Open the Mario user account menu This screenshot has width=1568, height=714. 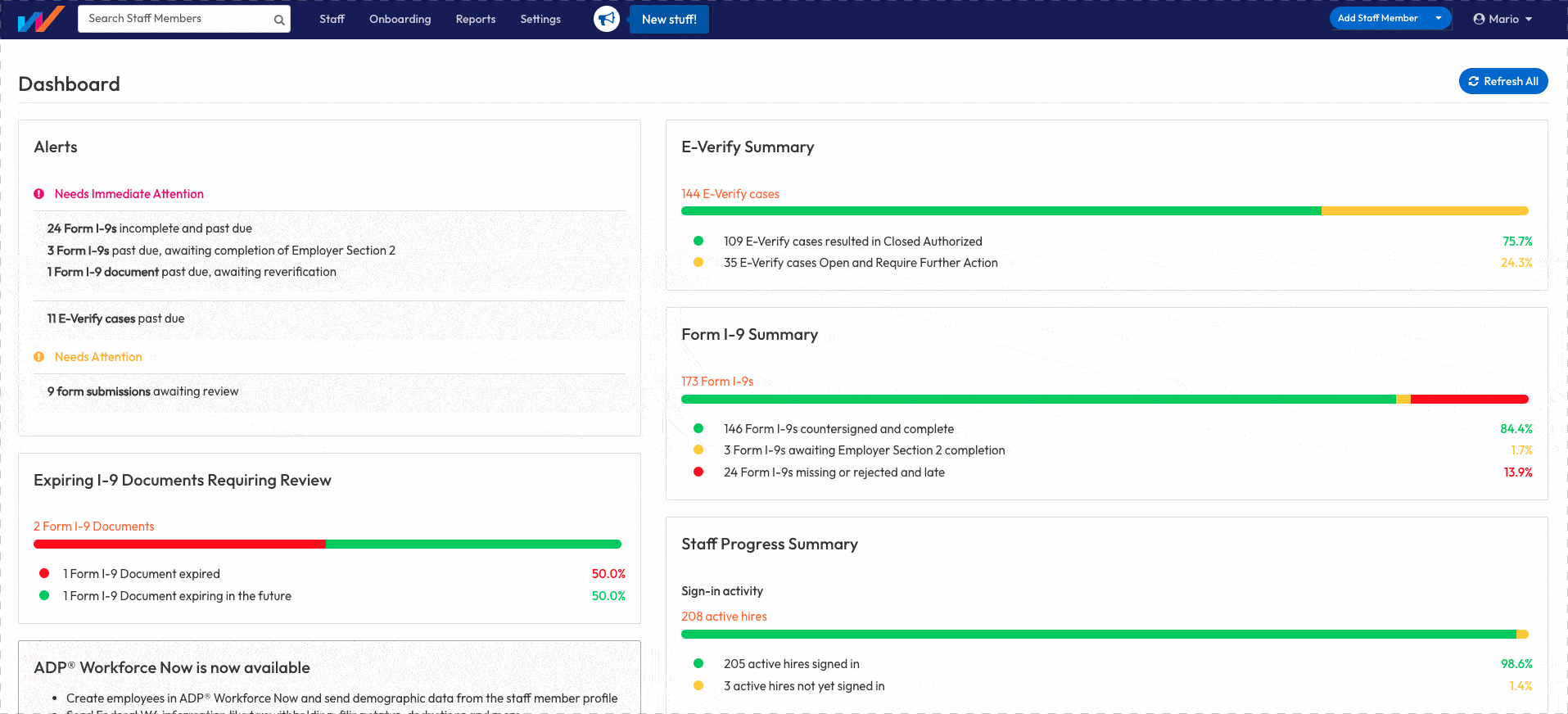(x=1503, y=19)
